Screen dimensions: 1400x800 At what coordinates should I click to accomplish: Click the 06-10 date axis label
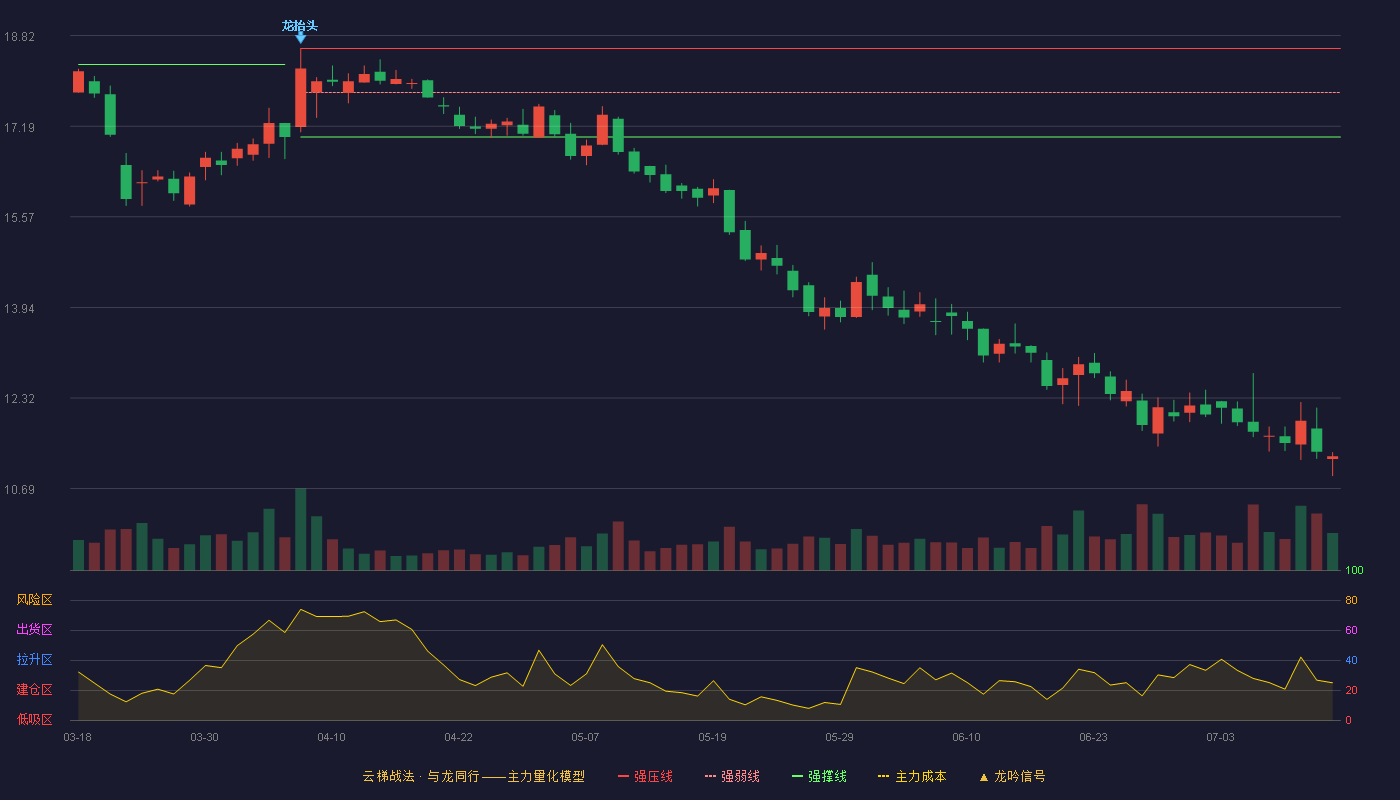pos(966,737)
